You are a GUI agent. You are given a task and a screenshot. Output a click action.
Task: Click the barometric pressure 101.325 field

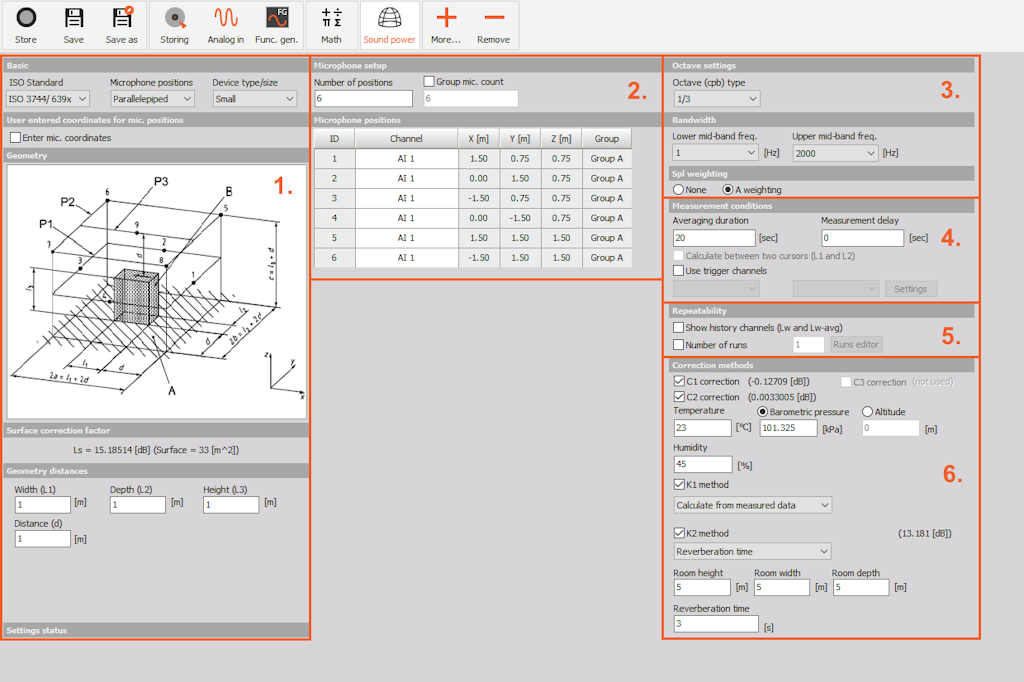(788, 428)
